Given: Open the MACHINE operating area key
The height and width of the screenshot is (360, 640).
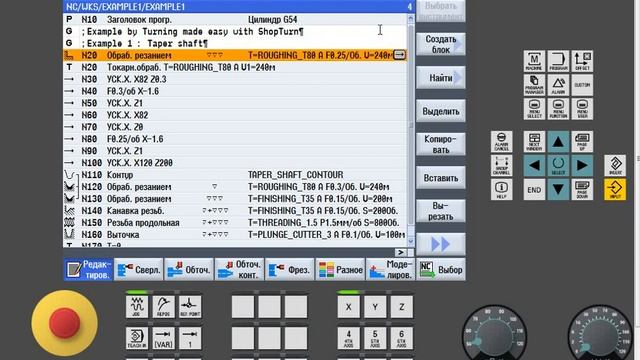Looking at the screenshot, I should point(534,61).
